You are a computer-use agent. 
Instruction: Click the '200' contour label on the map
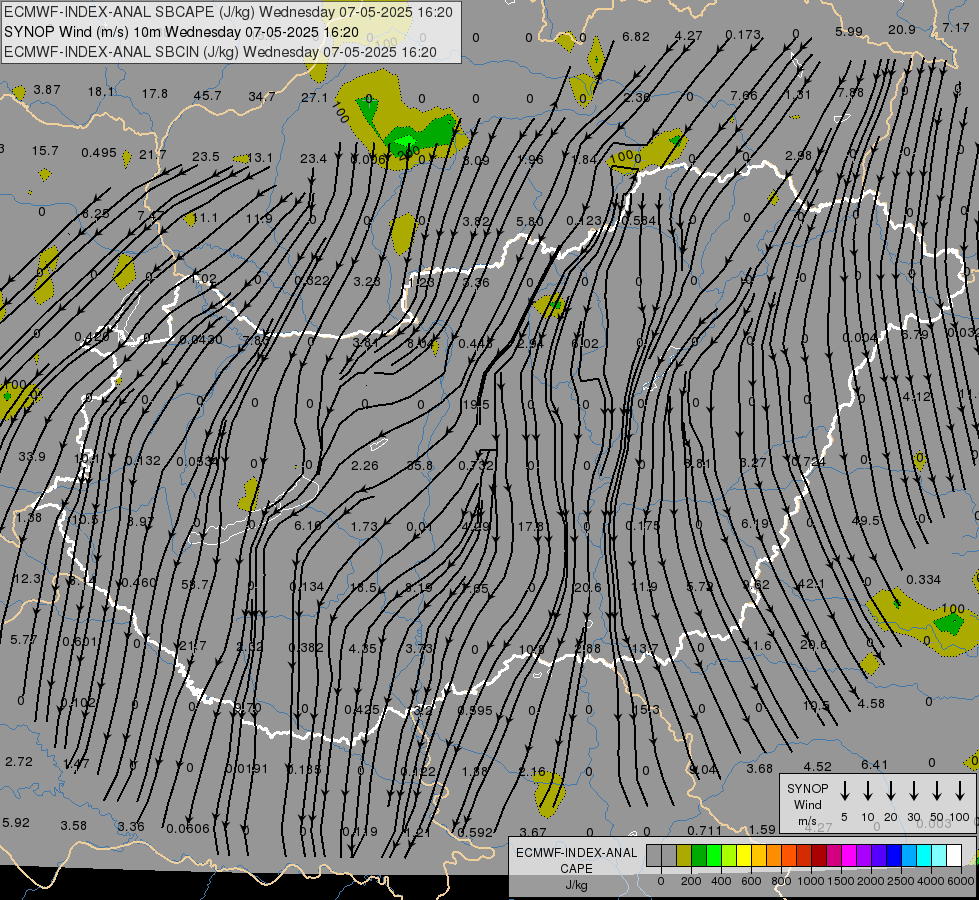click(x=409, y=152)
